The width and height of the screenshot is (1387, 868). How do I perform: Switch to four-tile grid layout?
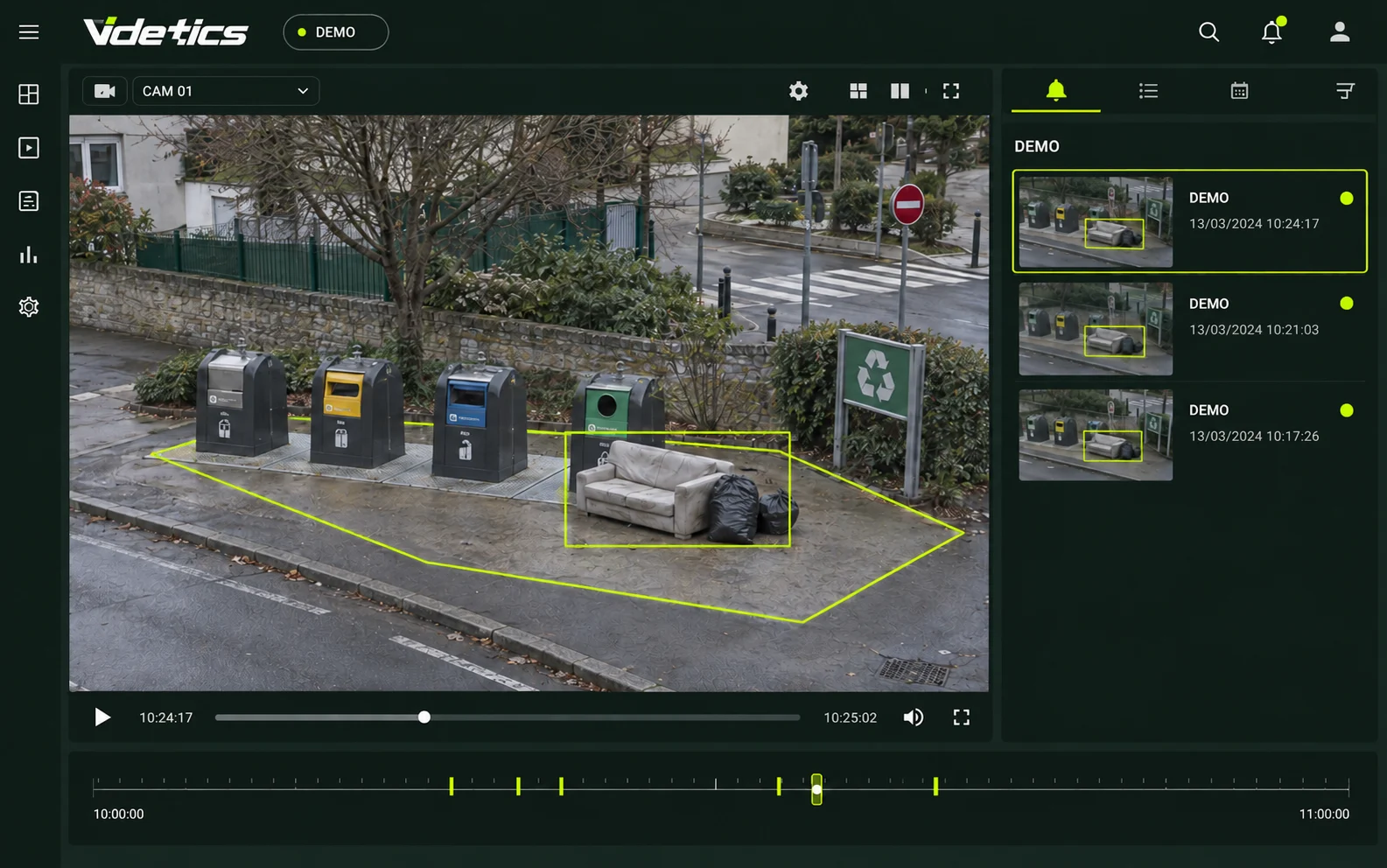(x=858, y=91)
